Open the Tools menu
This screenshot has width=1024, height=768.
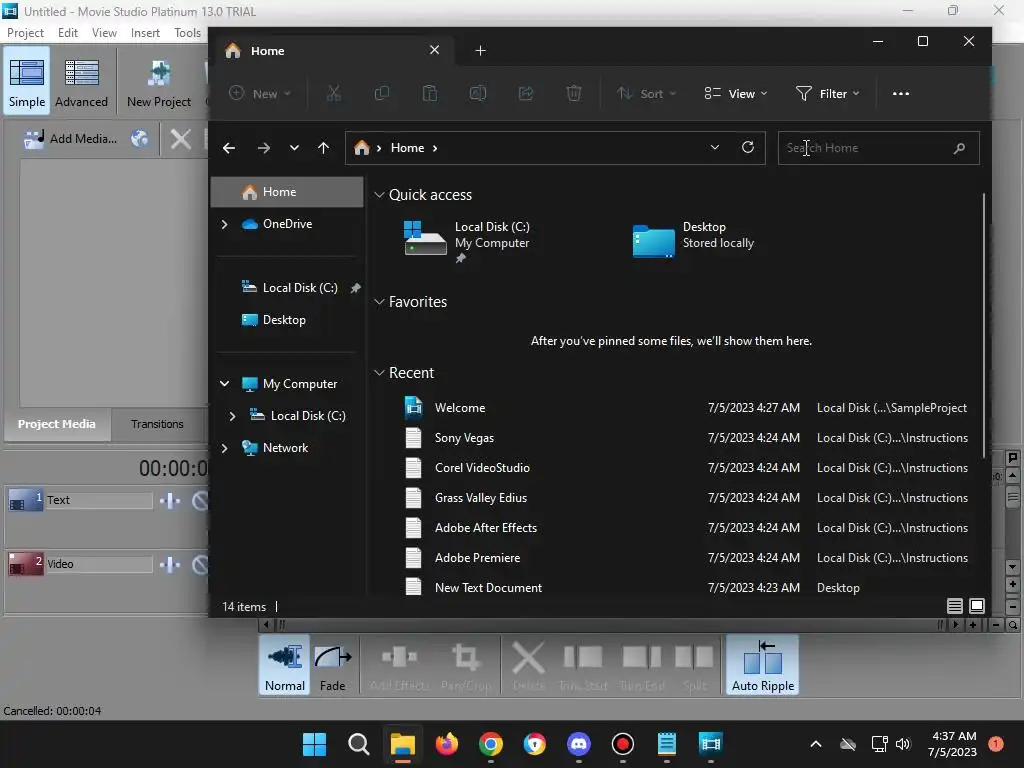coord(187,33)
